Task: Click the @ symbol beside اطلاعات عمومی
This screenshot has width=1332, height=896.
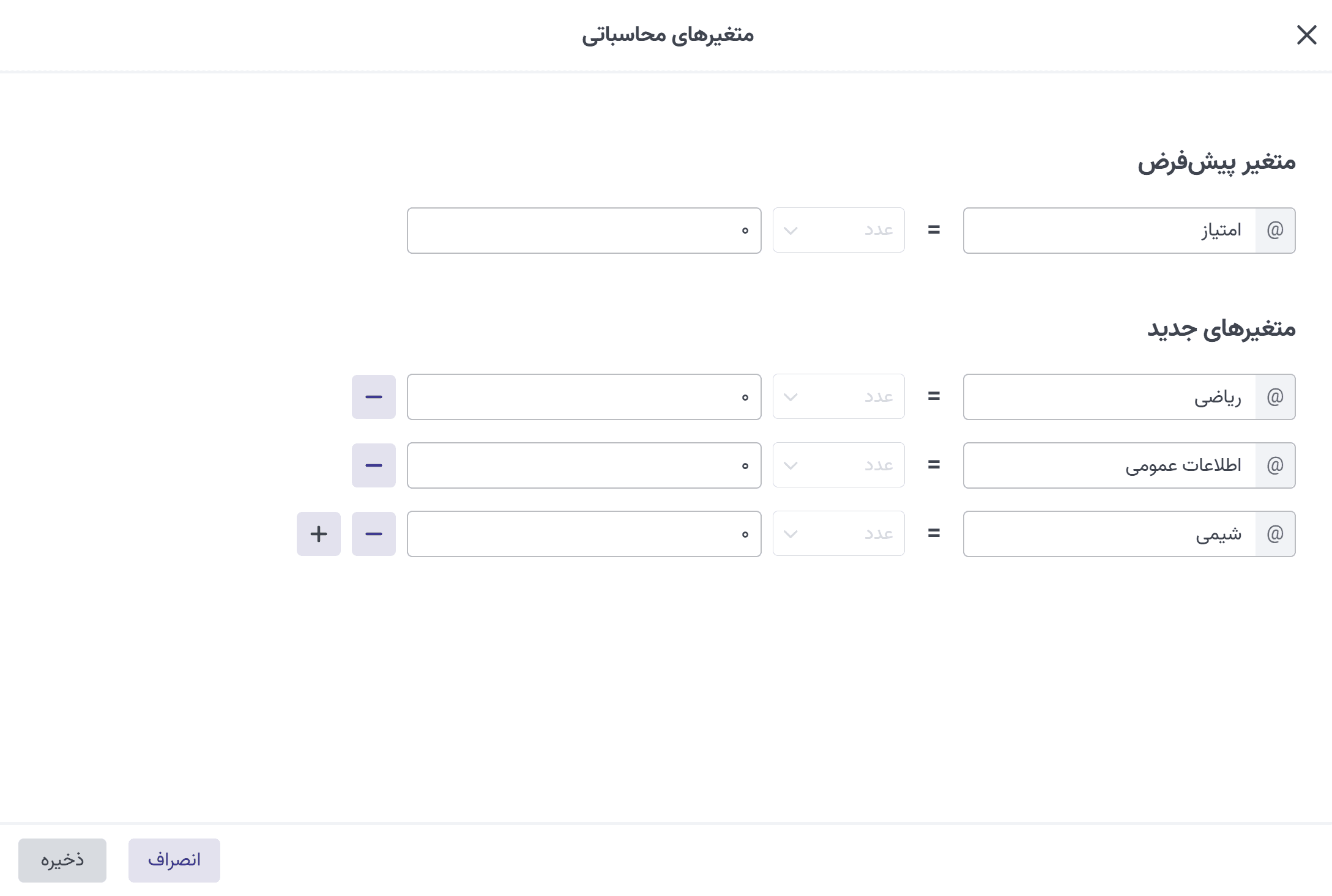Action: (1275, 465)
